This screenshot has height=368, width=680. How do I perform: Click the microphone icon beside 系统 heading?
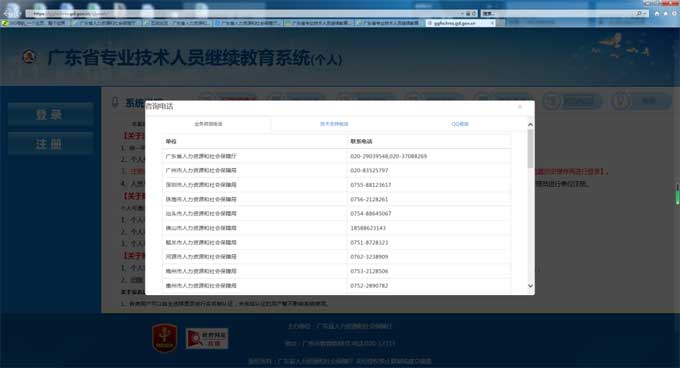tap(115, 103)
